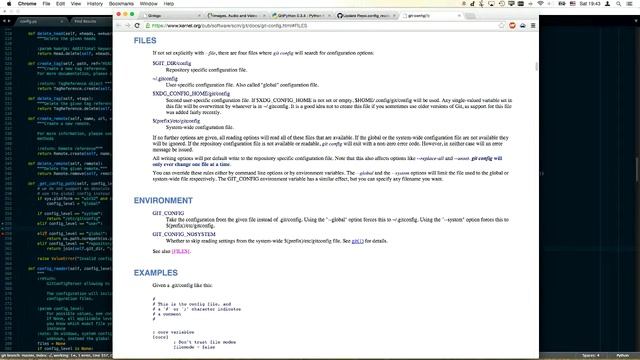Close the GitPython tab
This screenshot has height=360, width=640.
coord(329,16)
